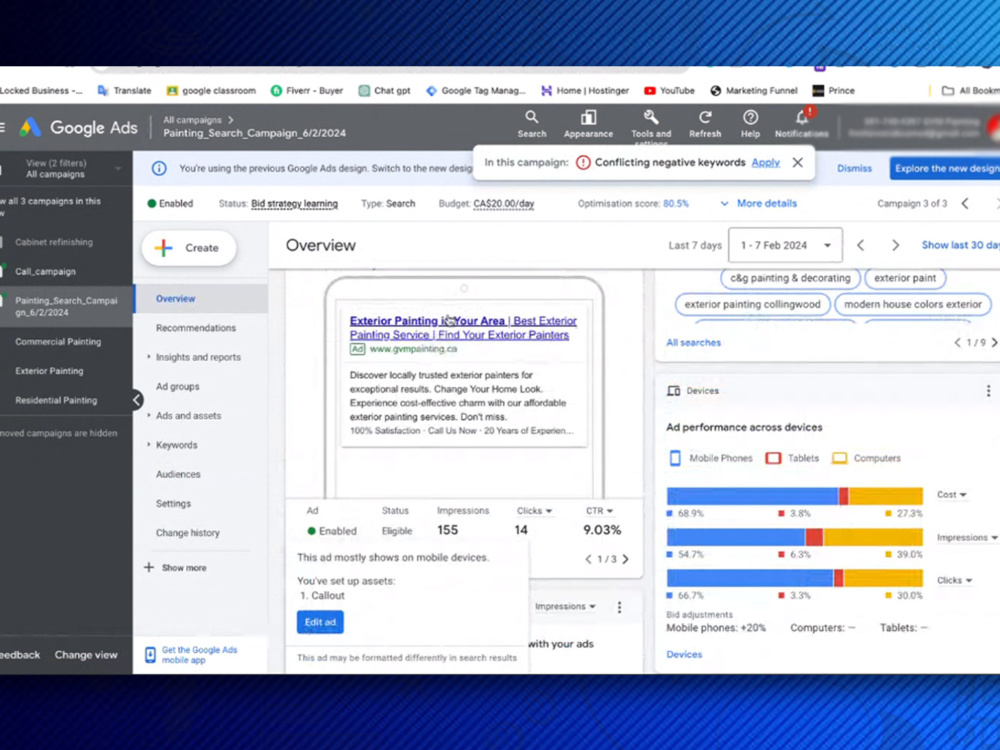Open Audiences in the side menu

(178, 474)
